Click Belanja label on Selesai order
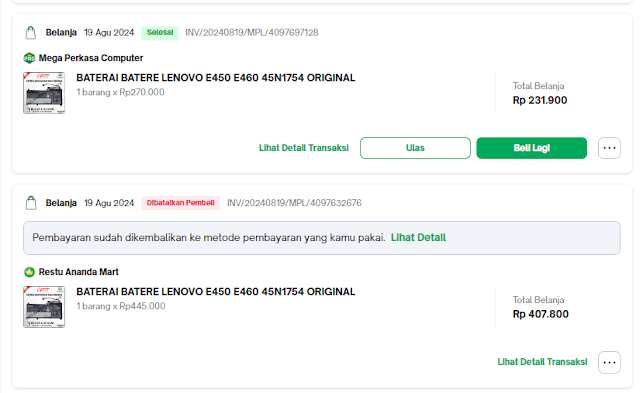 pos(61,33)
